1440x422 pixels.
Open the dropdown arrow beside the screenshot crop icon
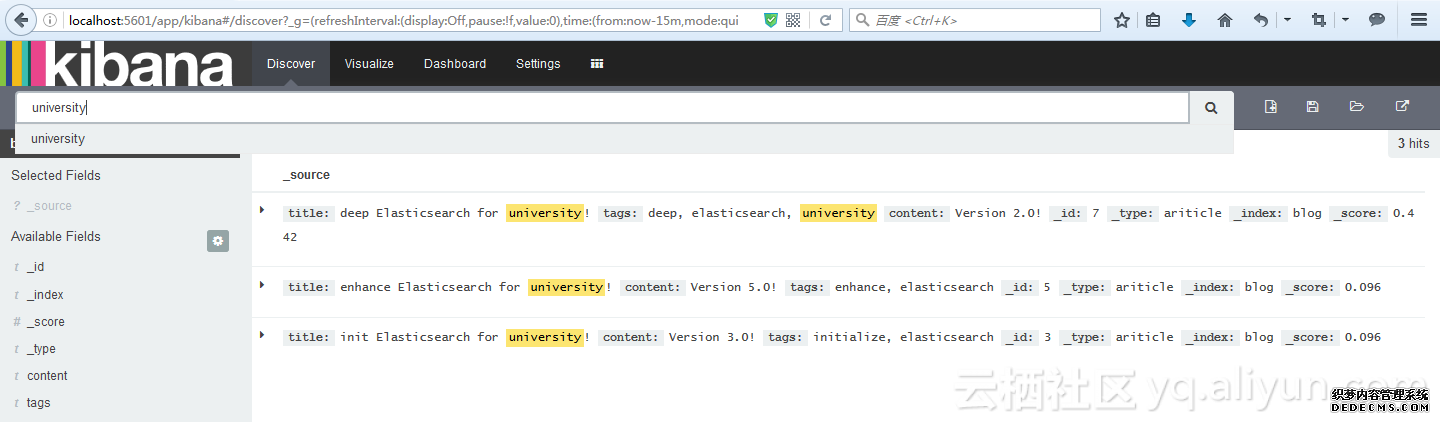click(x=1346, y=20)
